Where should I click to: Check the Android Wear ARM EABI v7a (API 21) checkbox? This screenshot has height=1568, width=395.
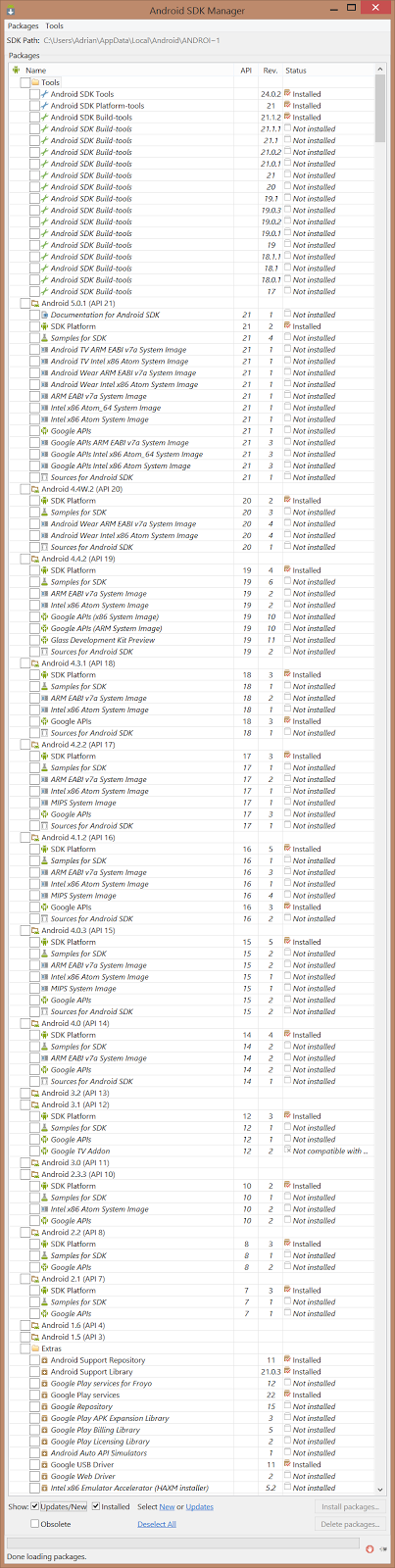pos(34,372)
